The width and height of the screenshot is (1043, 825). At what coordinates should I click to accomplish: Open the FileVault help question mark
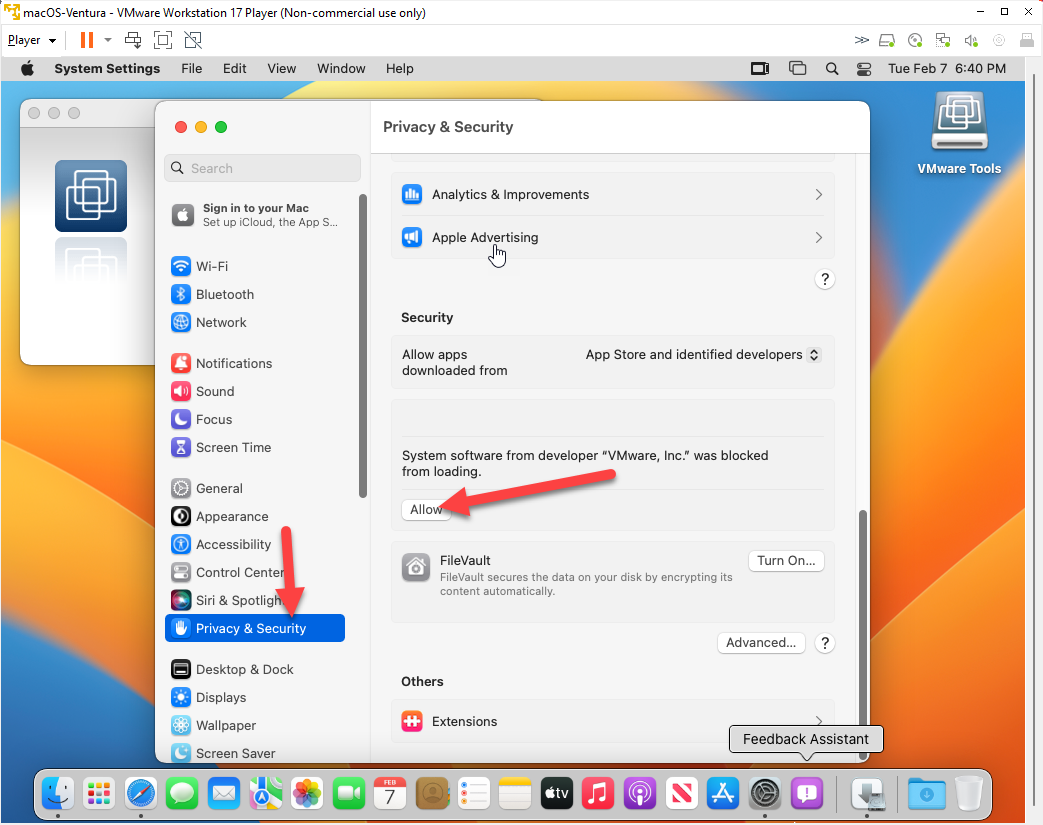(x=824, y=643)
